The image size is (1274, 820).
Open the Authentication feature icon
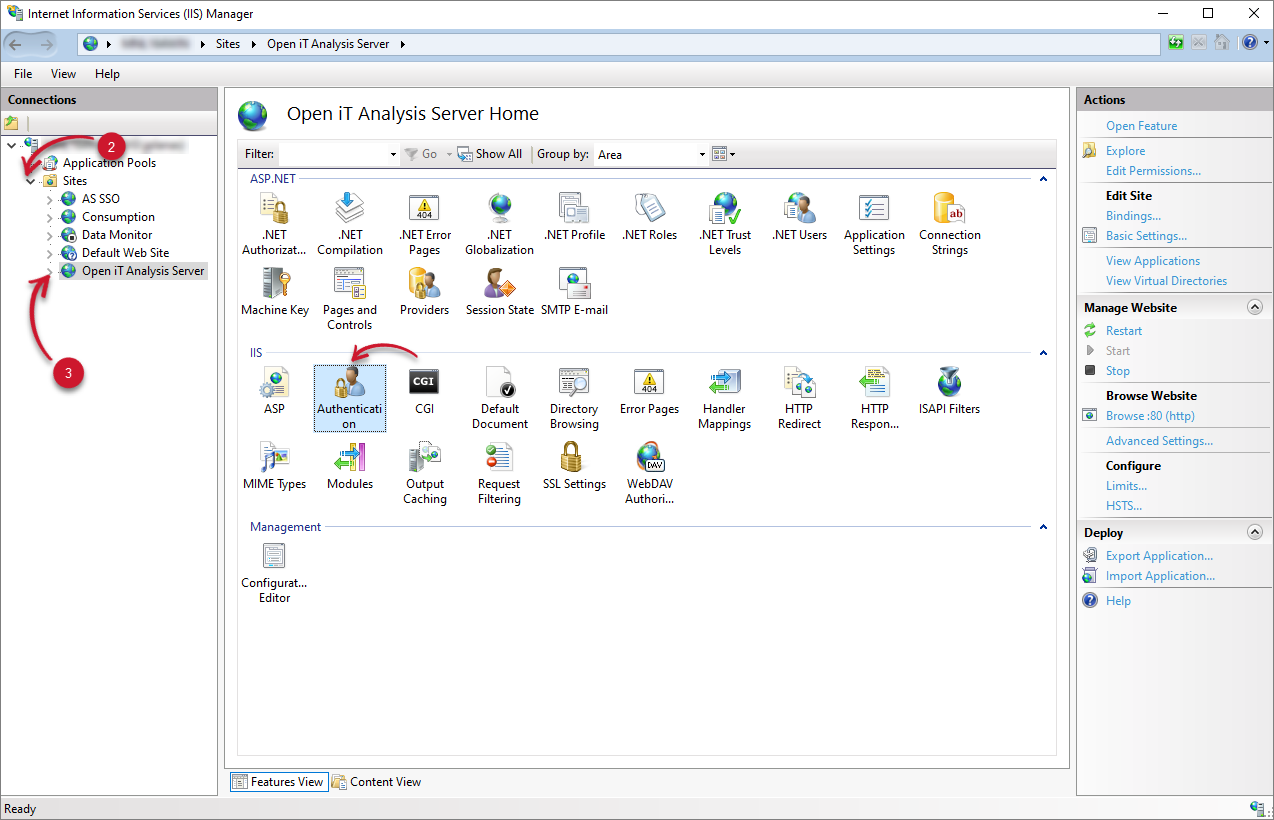click(349, 396)
